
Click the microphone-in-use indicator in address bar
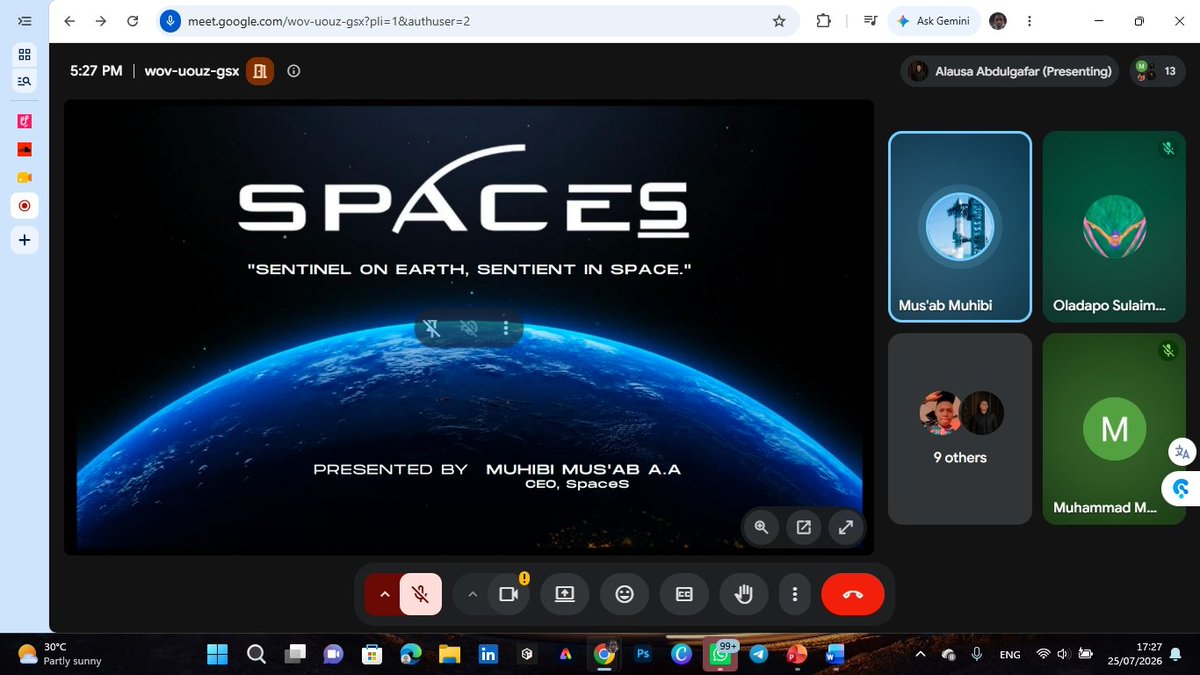(171, 21)
